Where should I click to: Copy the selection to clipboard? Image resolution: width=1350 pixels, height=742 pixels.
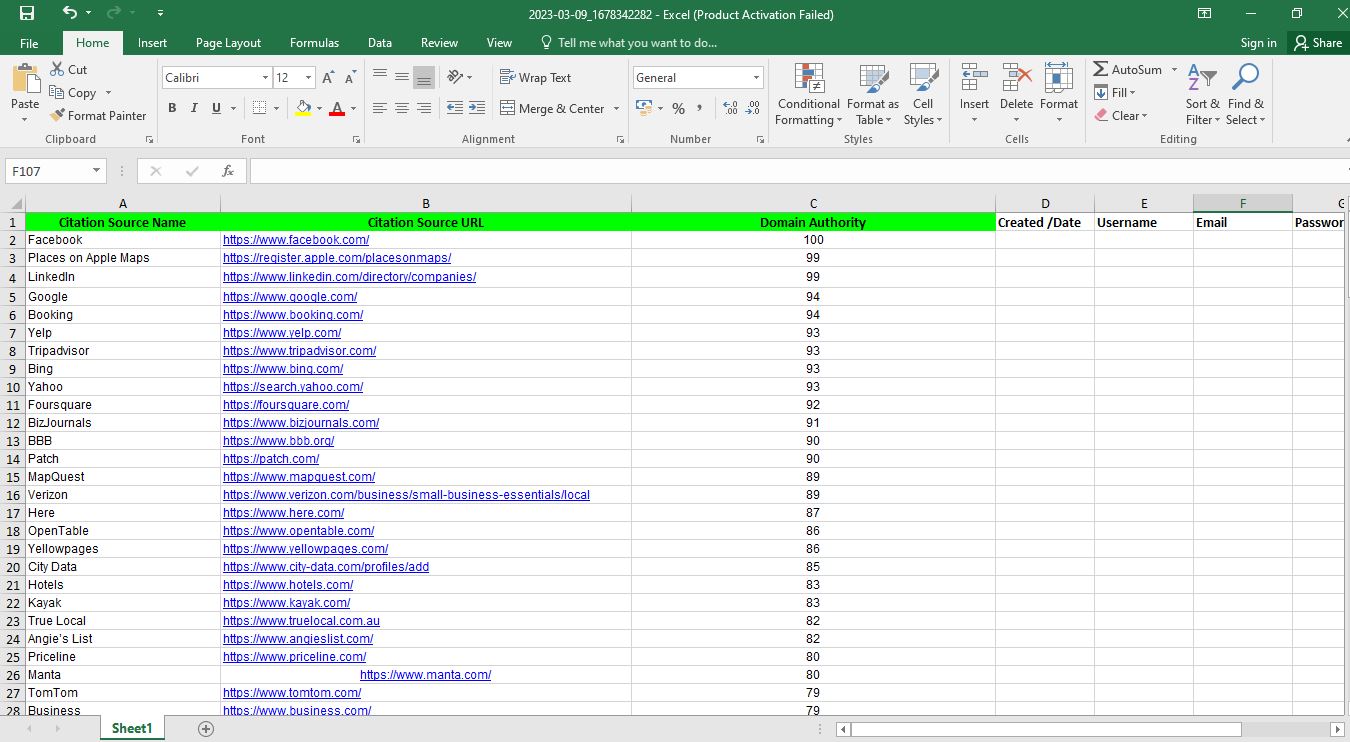[74, 93]
